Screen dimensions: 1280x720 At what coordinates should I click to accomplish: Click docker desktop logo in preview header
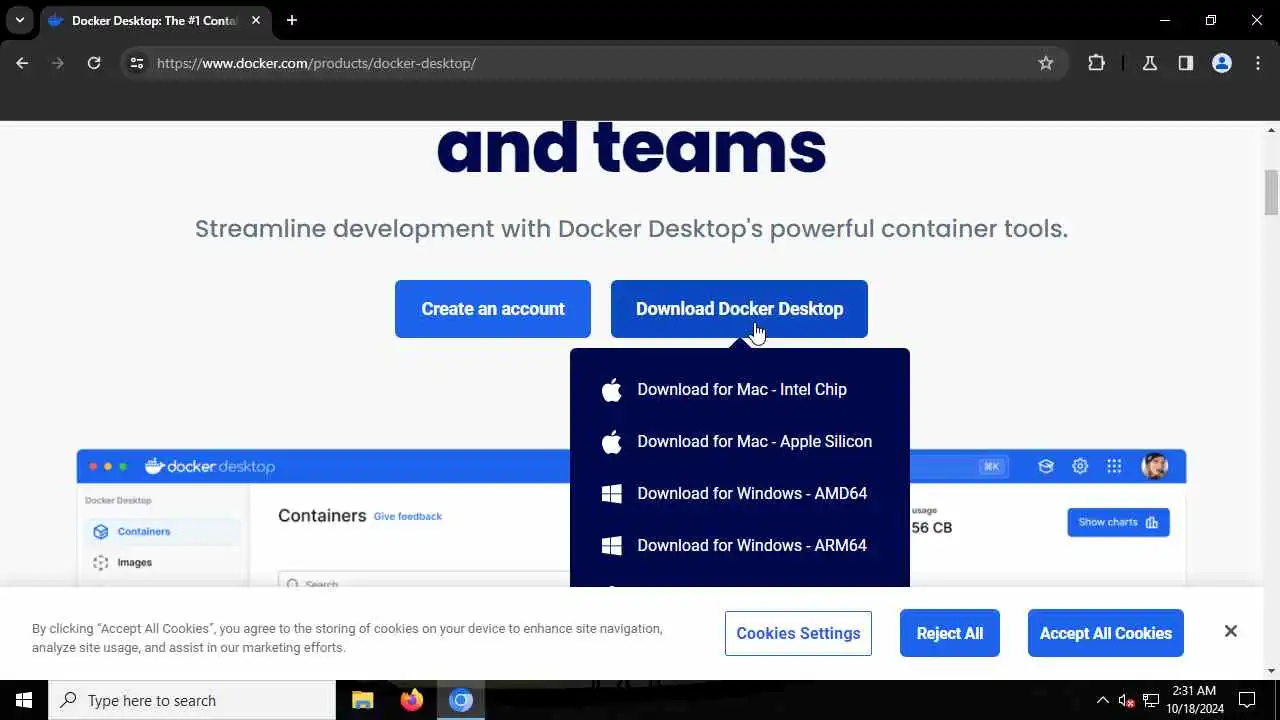coord(210,466)
